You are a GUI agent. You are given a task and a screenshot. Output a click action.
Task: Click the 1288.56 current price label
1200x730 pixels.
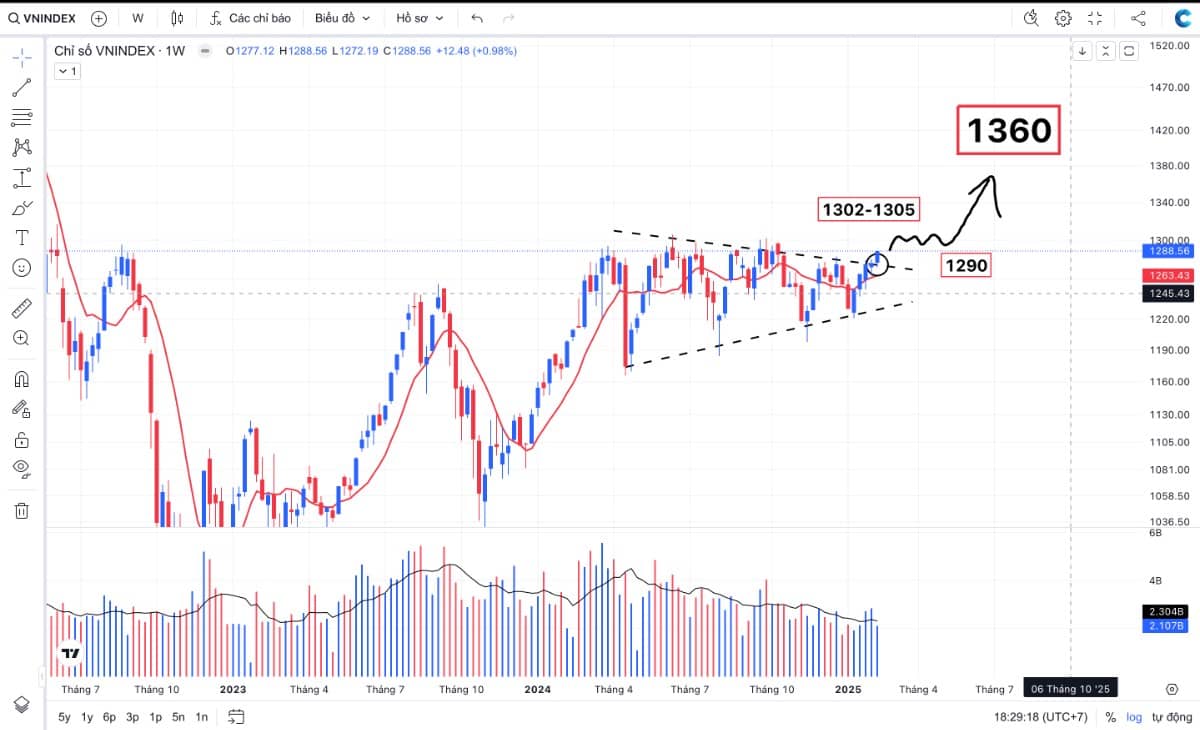[x=1167, y=252]
